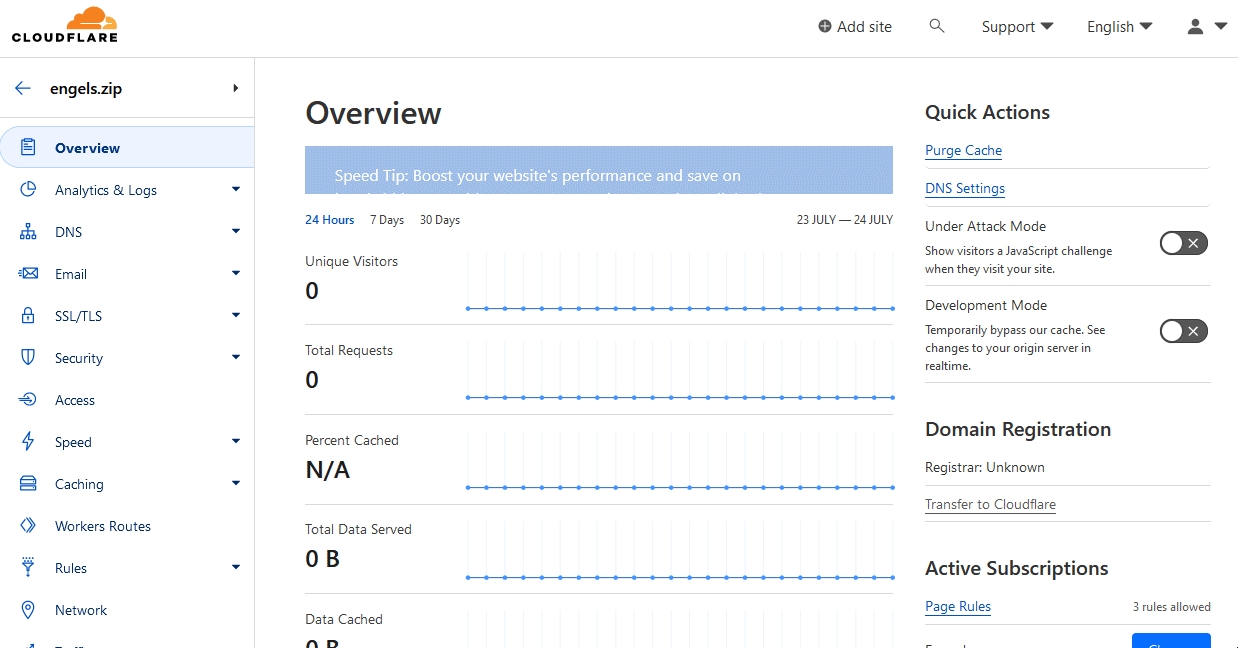Image resolution: width=1238 pixels, height=648 pixels.
Task: Expand the Speed submenu arrow
Action: 236,441
